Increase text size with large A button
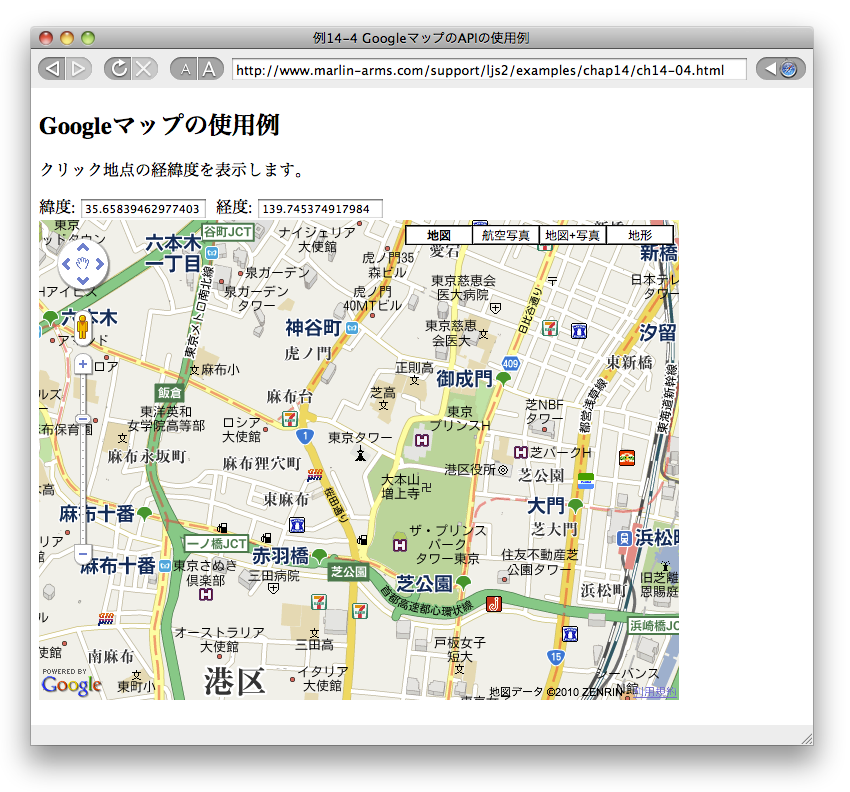This screenshot has width=850, height=792. coord(209,69)
